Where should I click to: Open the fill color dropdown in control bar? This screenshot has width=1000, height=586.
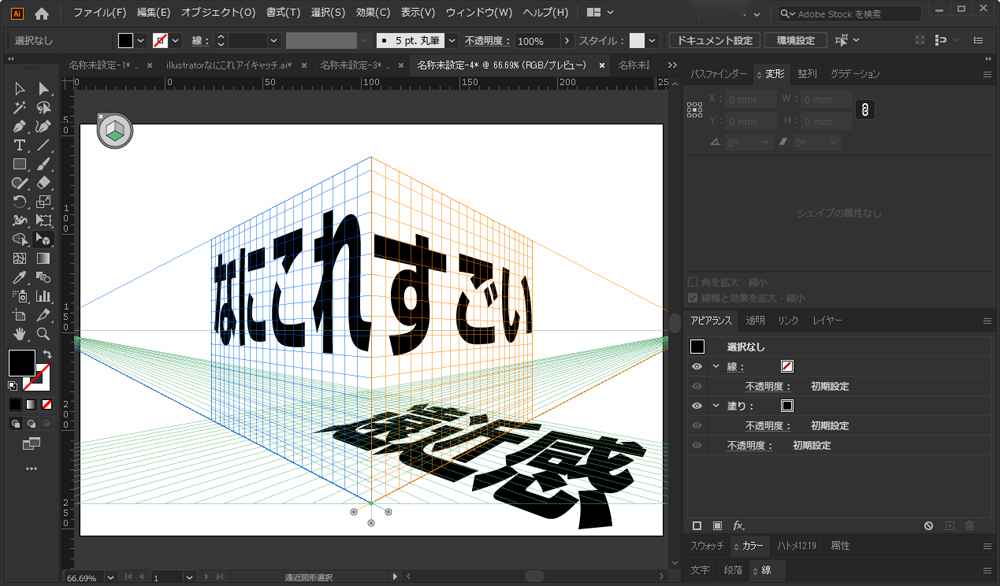point(142,41)
